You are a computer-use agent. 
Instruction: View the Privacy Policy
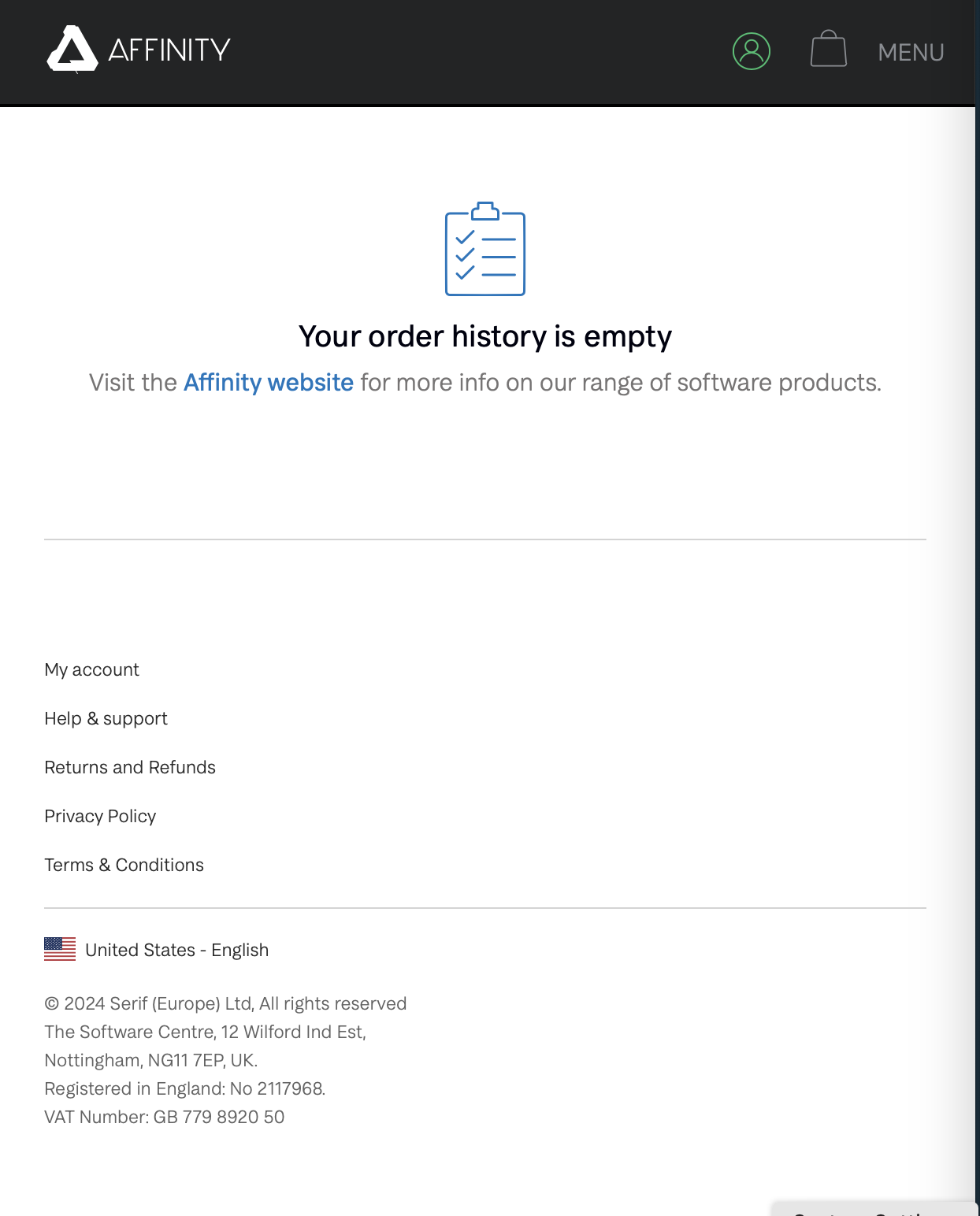point(100,816)
